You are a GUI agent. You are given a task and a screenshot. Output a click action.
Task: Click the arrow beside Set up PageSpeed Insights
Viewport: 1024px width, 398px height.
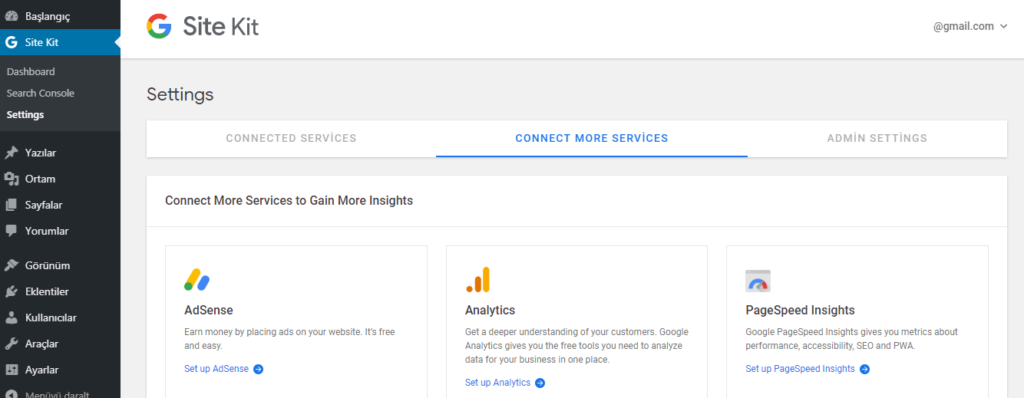[x=865, y=369]
